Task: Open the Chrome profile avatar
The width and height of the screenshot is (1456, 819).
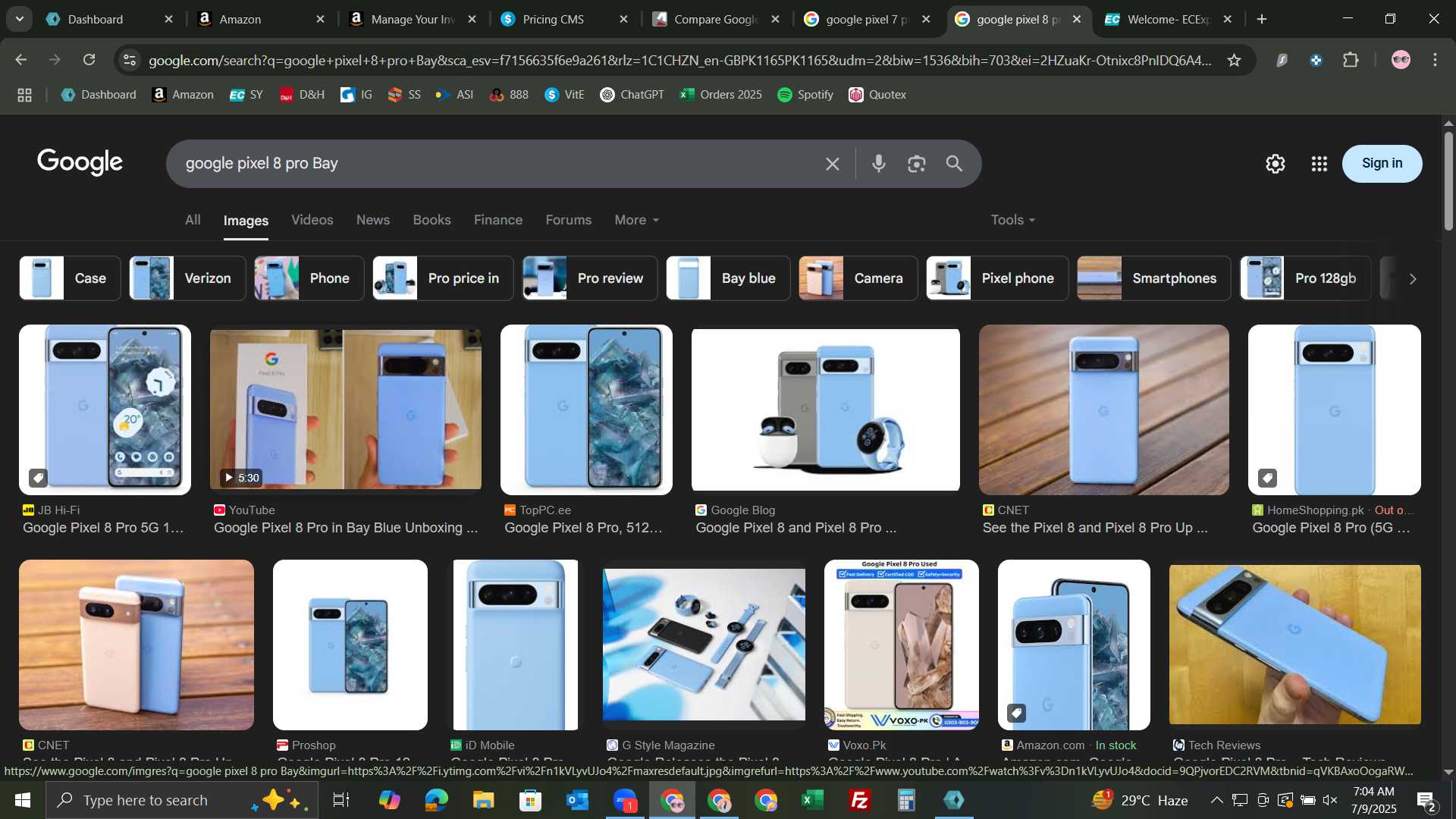Action: 1400,60
